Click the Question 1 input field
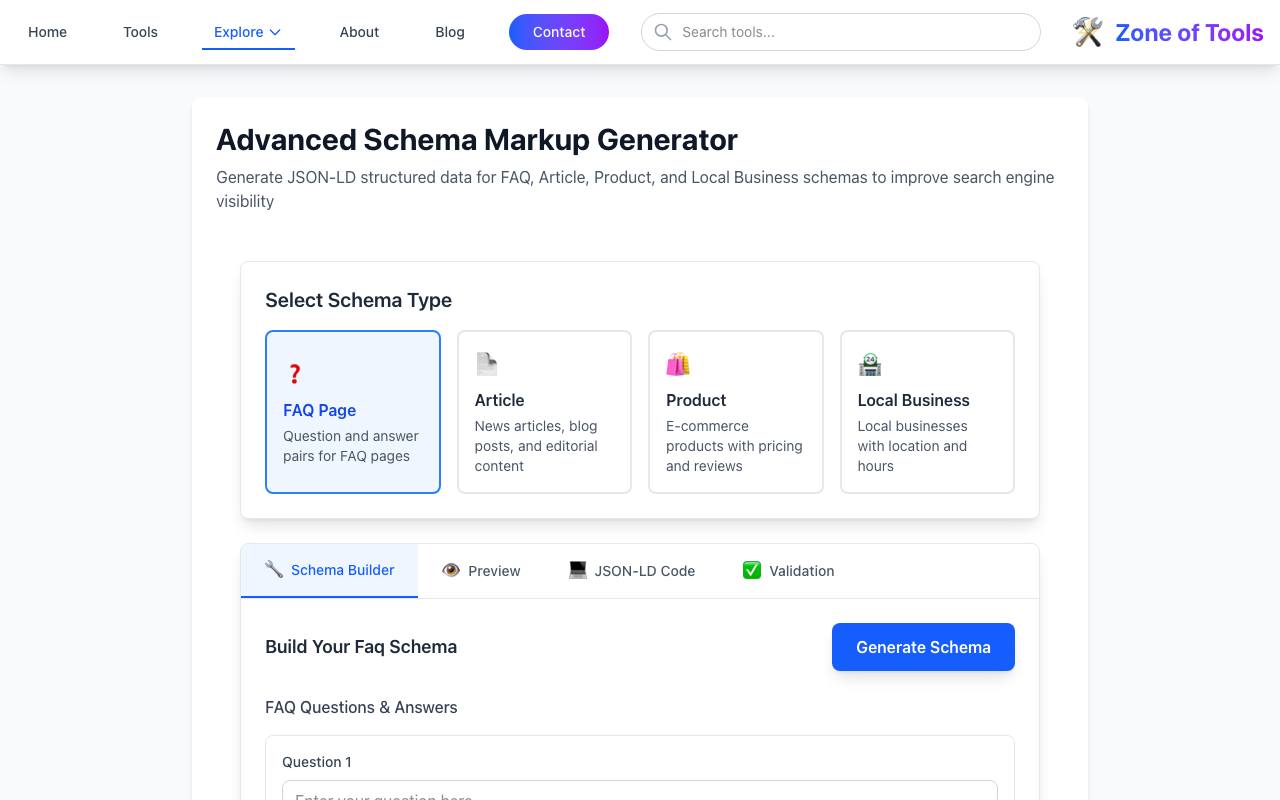The height and width of the screenshot is (800, 1280). coord(640,790)
